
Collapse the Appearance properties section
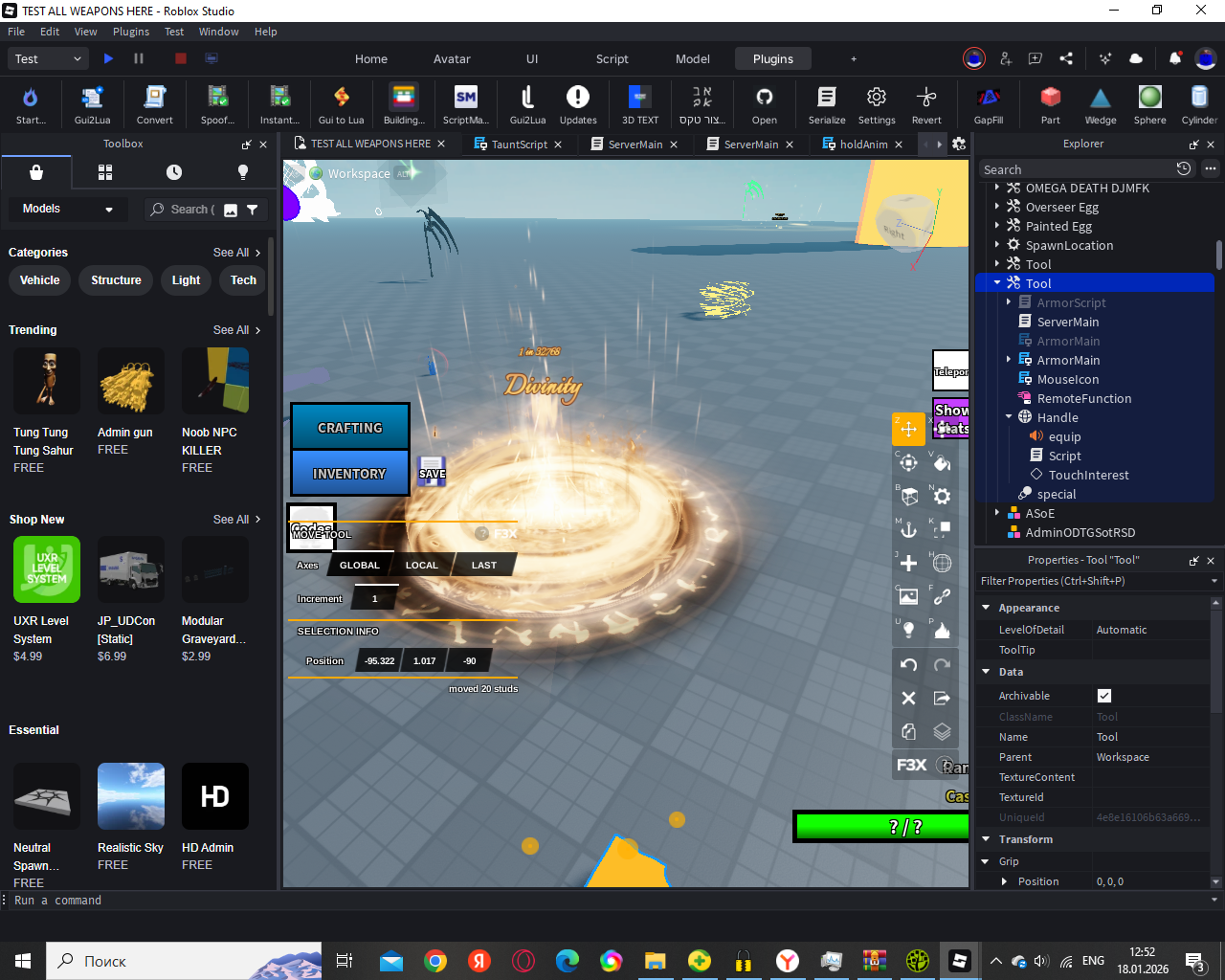986,608
